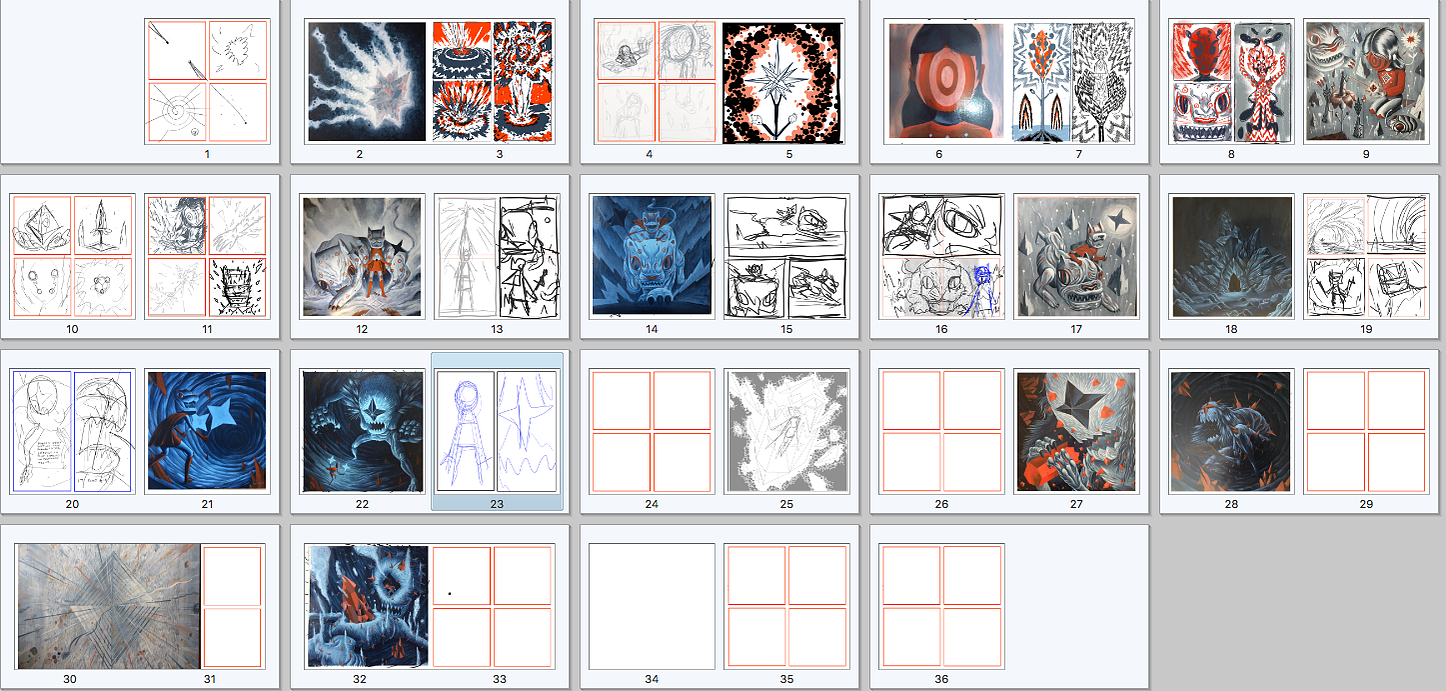Viewport: 1446px width, 691px height.
Task: Click the page number label "1"
Action: pos(207,154)
